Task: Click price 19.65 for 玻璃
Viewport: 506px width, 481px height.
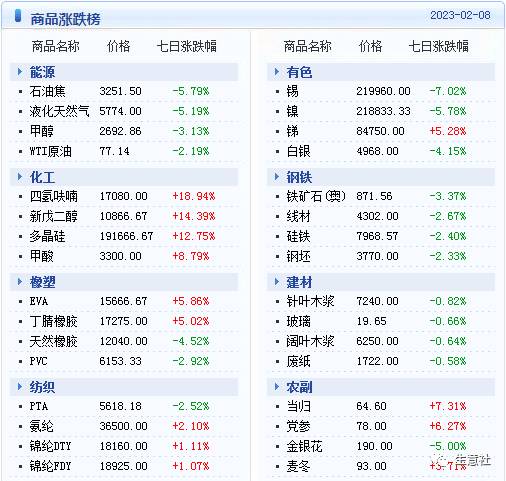Action: (371, 321)
